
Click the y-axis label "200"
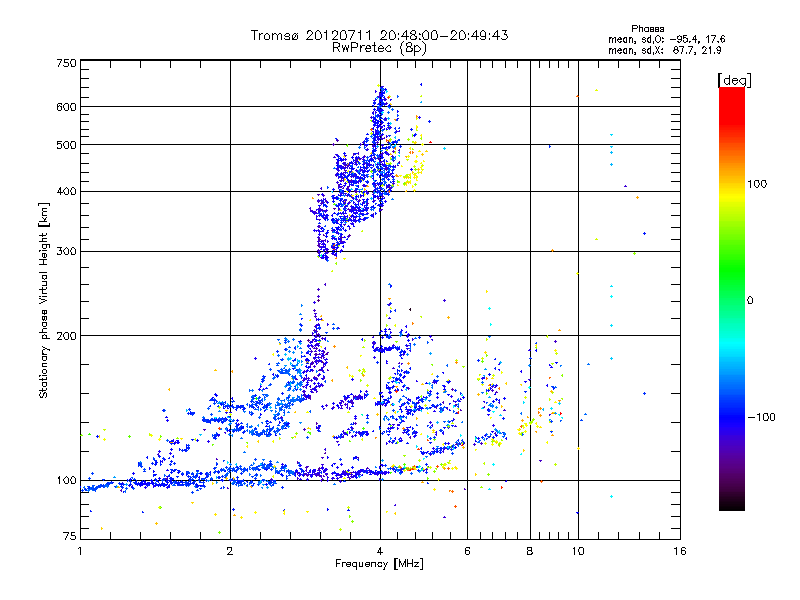point(66,336)
